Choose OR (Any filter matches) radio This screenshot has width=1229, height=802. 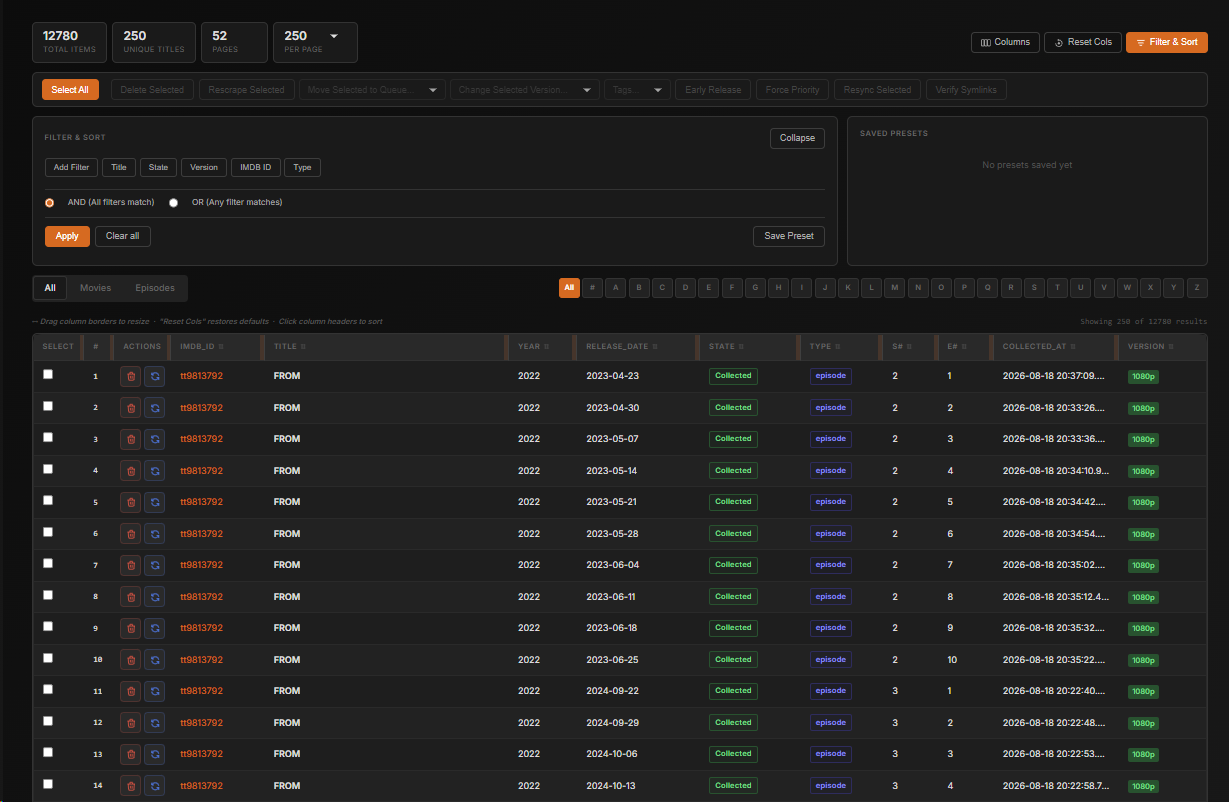coord(173,202)
